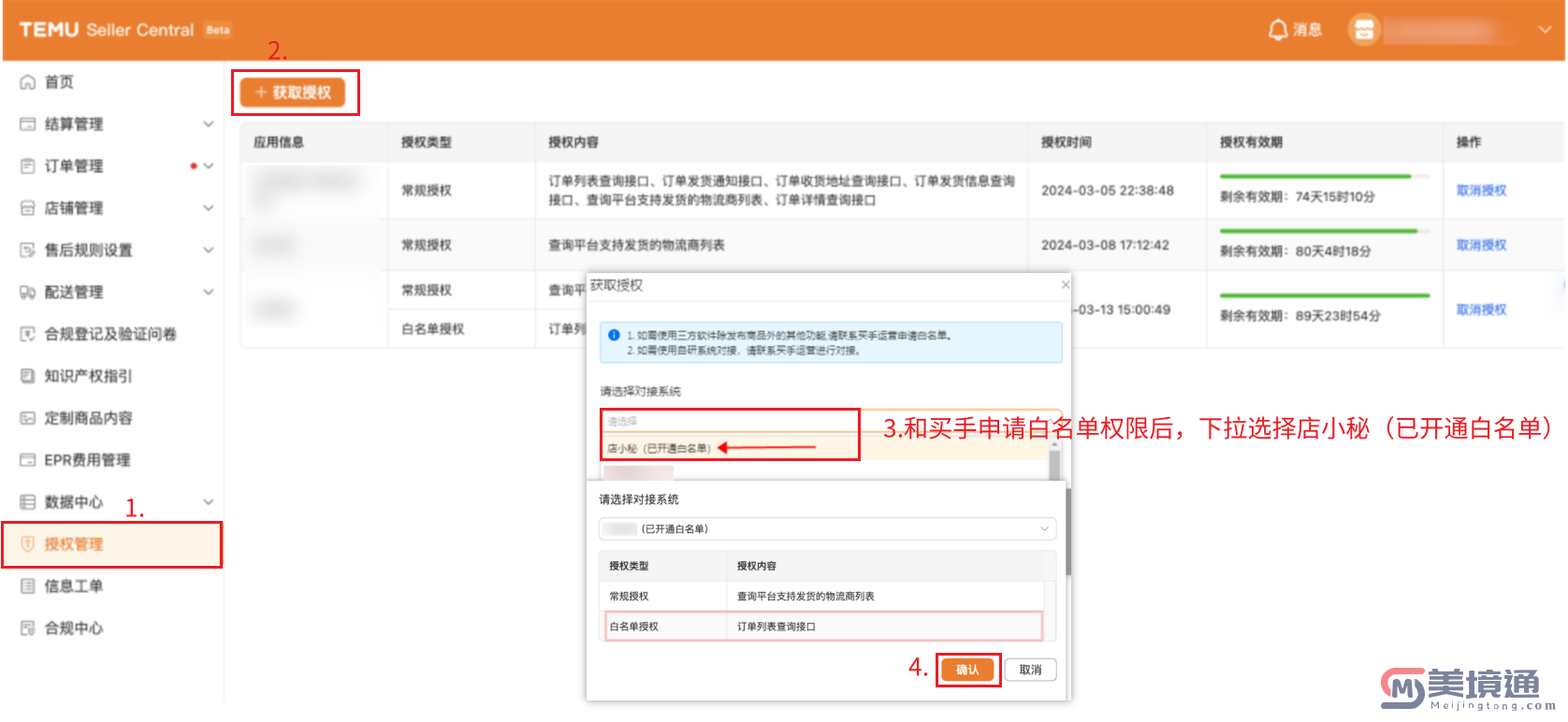Image resolution: width=1568 pixels, height=722 pixels.
Task: Click the 数据中心 sidebar icon
Action: pyautogui.click(x=28, y=502)
